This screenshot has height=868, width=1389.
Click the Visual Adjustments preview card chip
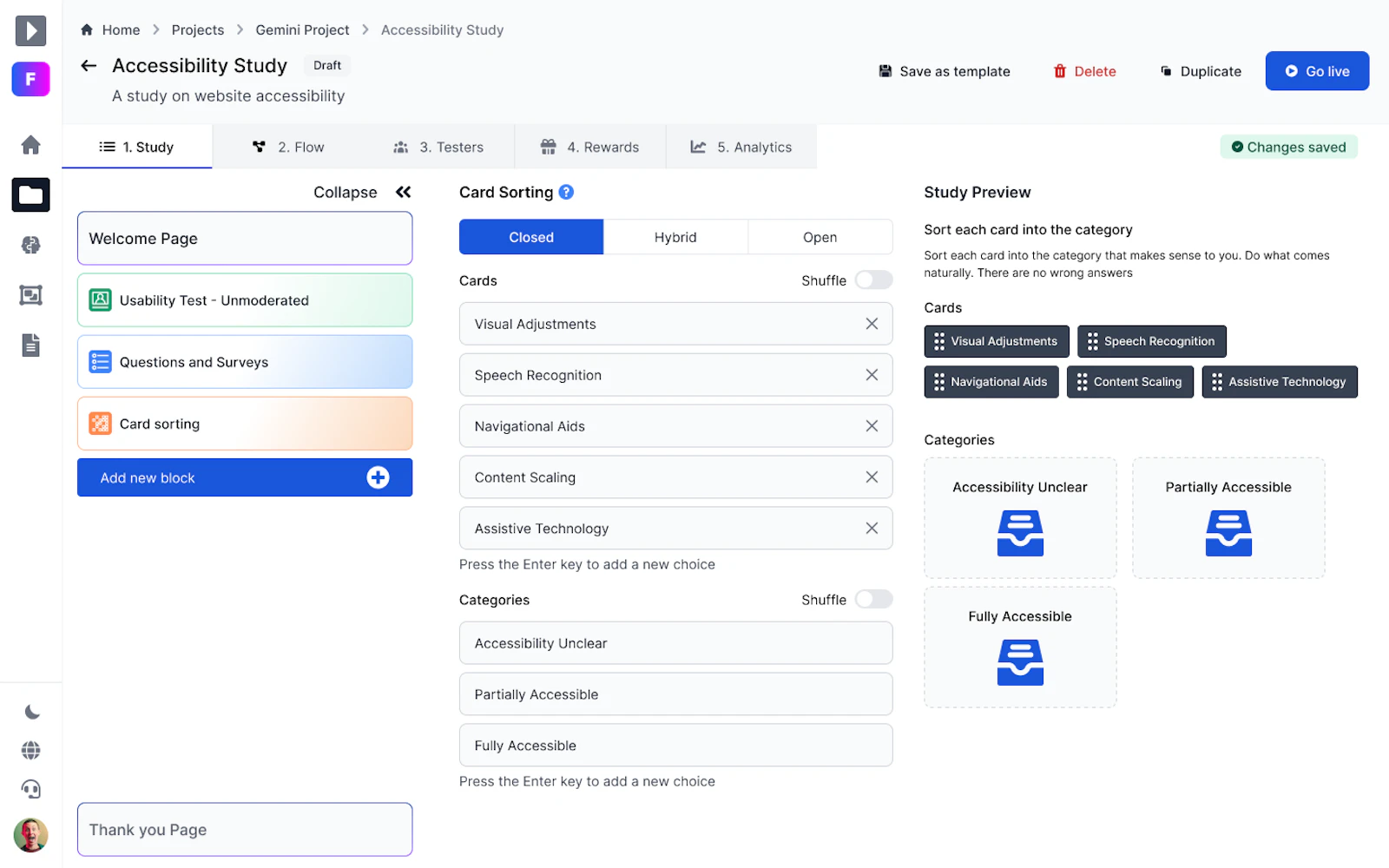(997, 341)
